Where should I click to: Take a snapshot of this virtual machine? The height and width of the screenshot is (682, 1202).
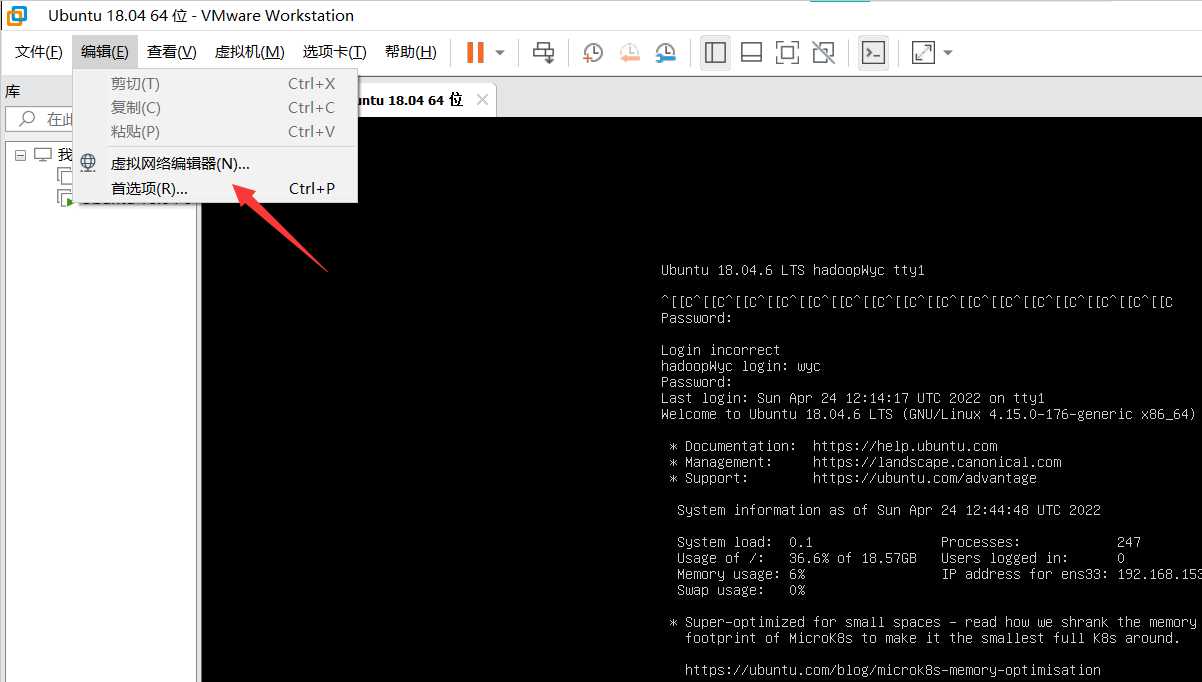tap(593, 52)
